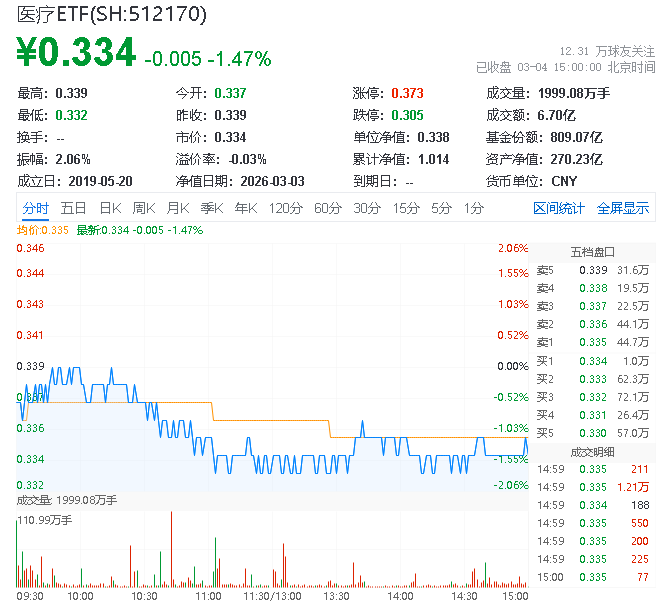Choose the 60分 timeframe tab
The image size is (656, 615).
[328, 208]
